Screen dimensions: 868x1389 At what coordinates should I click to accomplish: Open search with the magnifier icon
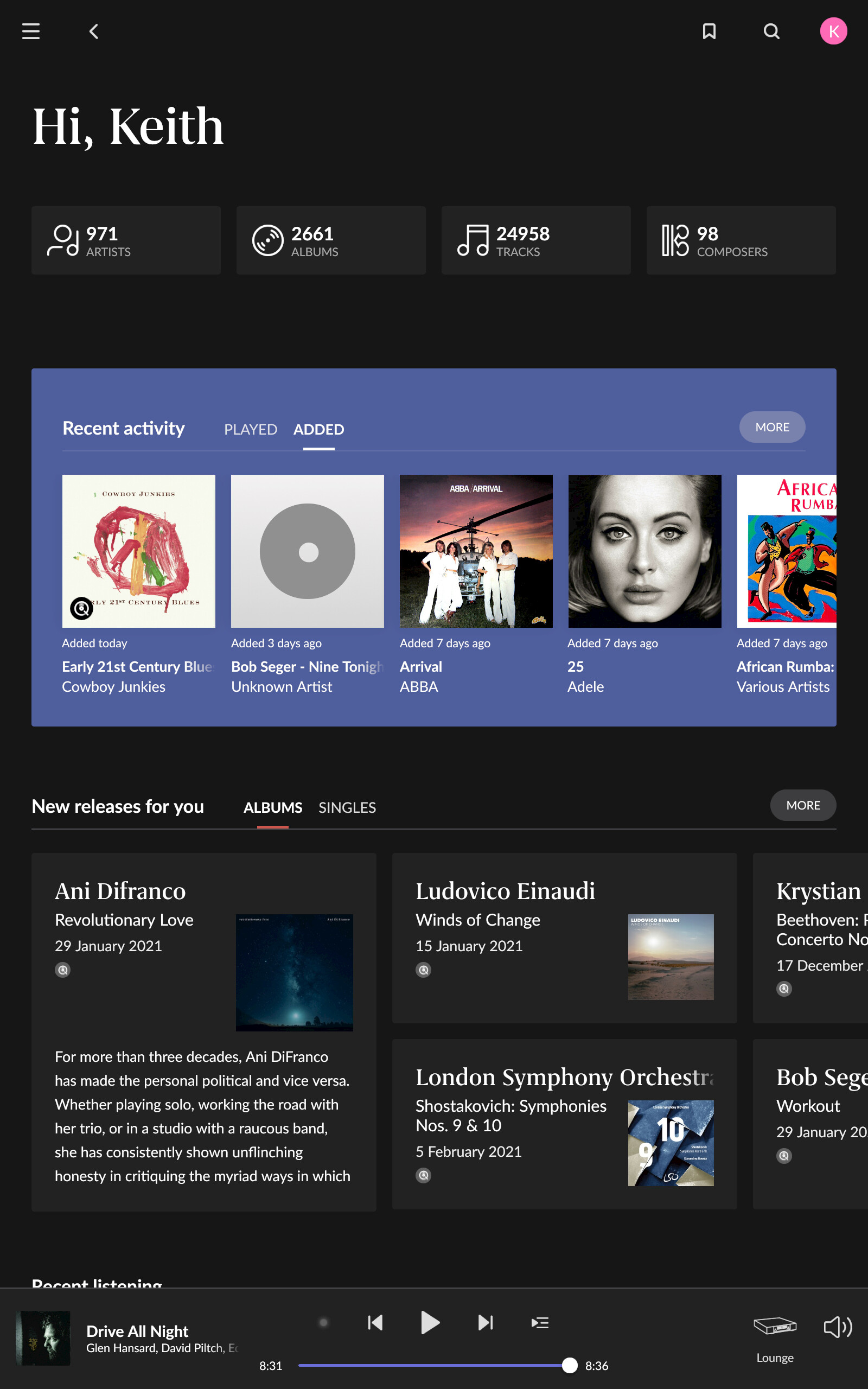click(x=771, y=31)
